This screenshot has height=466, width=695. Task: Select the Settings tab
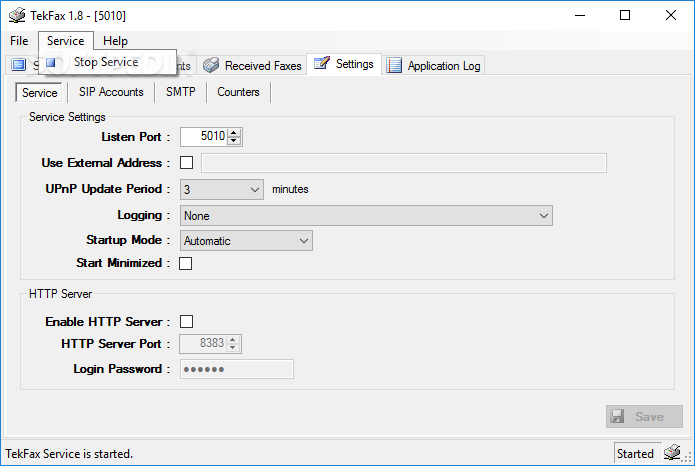(x=344, y=64)
